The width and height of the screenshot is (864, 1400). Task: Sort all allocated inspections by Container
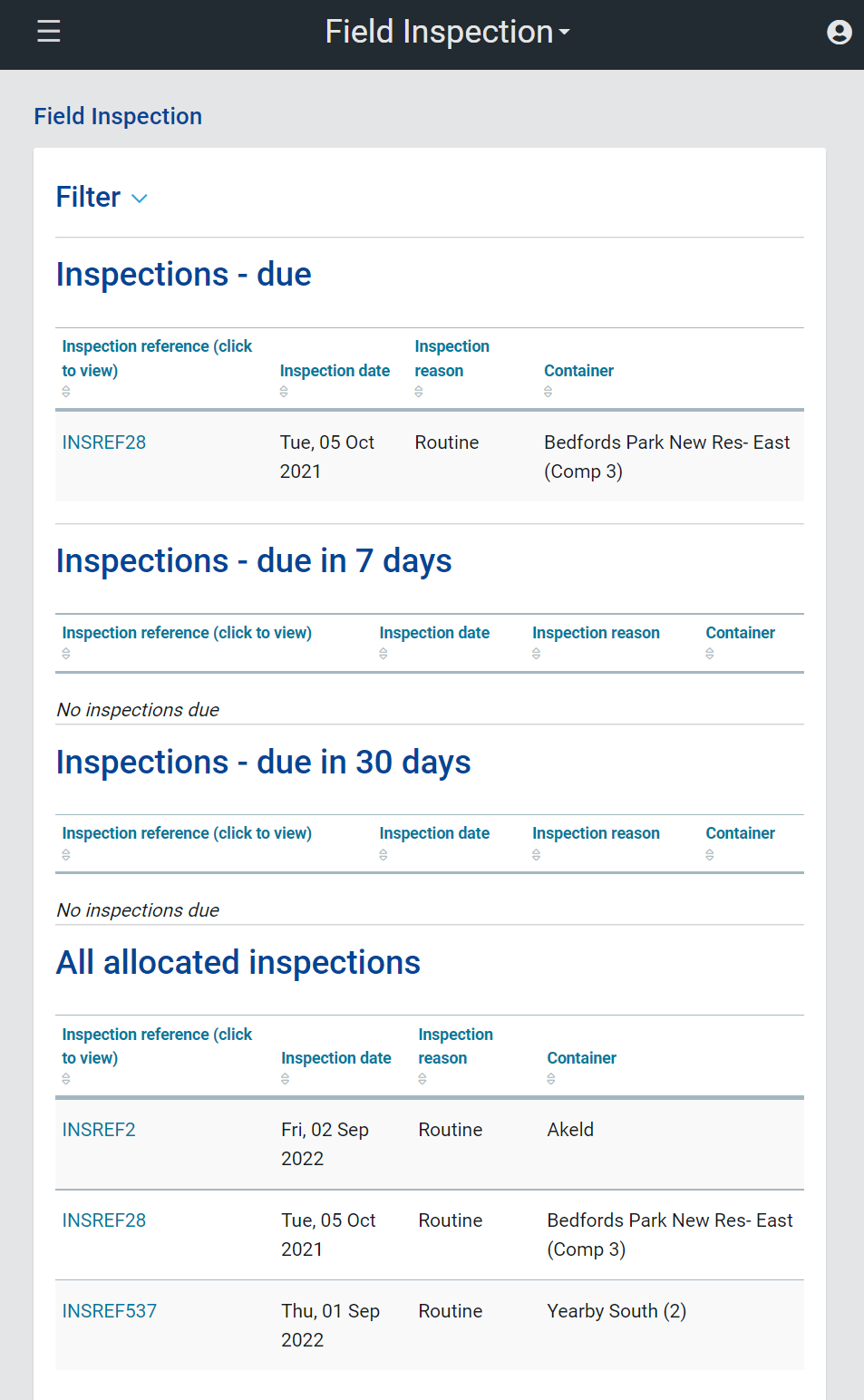pos(581,1058)
